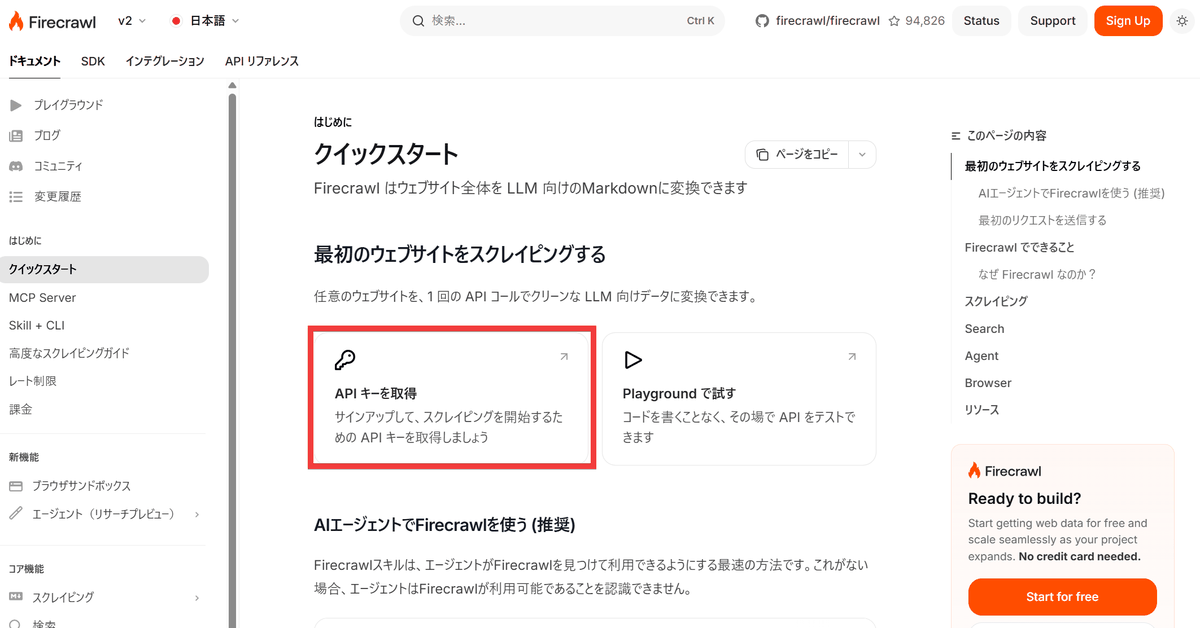The width and height of the screenshot is (1200, 628).
Task: Switch to the SDK tab
Action: click(93, 61)
